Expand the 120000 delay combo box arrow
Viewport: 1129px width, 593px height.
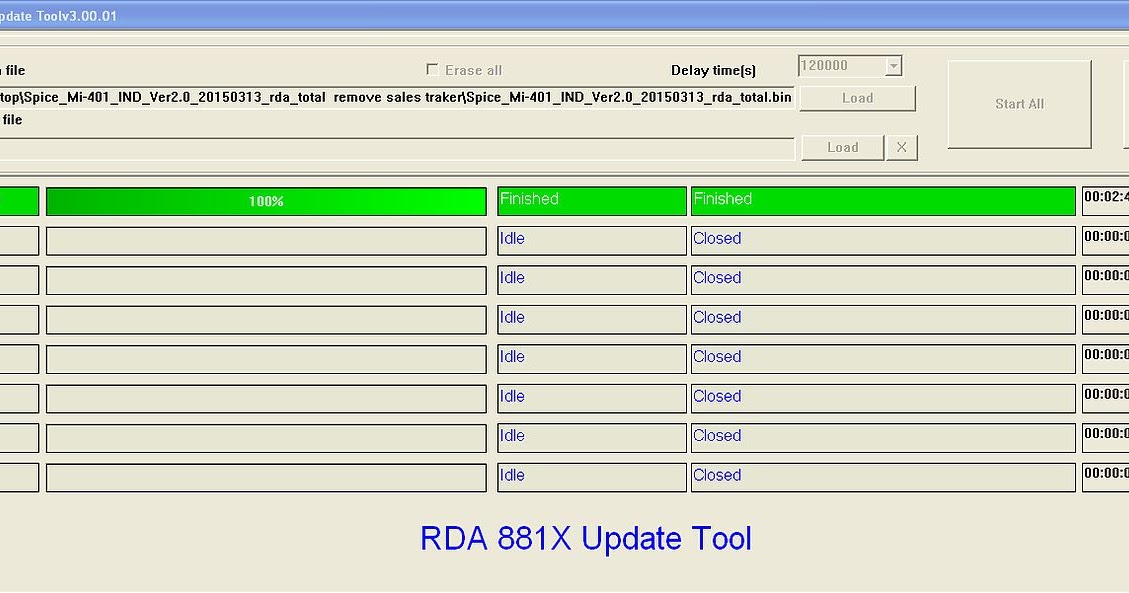click(892, 65)
